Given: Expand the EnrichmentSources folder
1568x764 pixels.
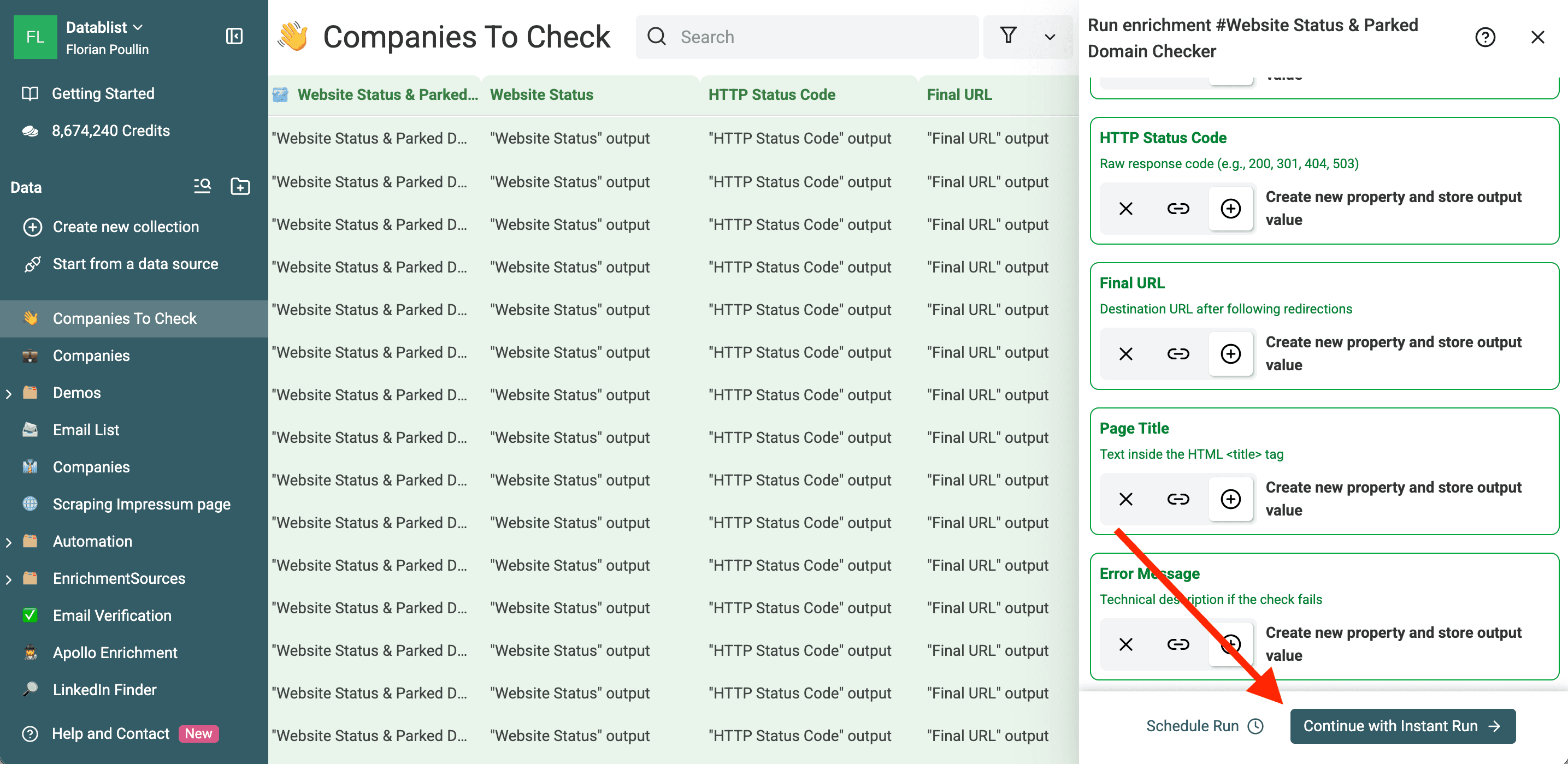Looking at the screenshot, I should (9, 579).
